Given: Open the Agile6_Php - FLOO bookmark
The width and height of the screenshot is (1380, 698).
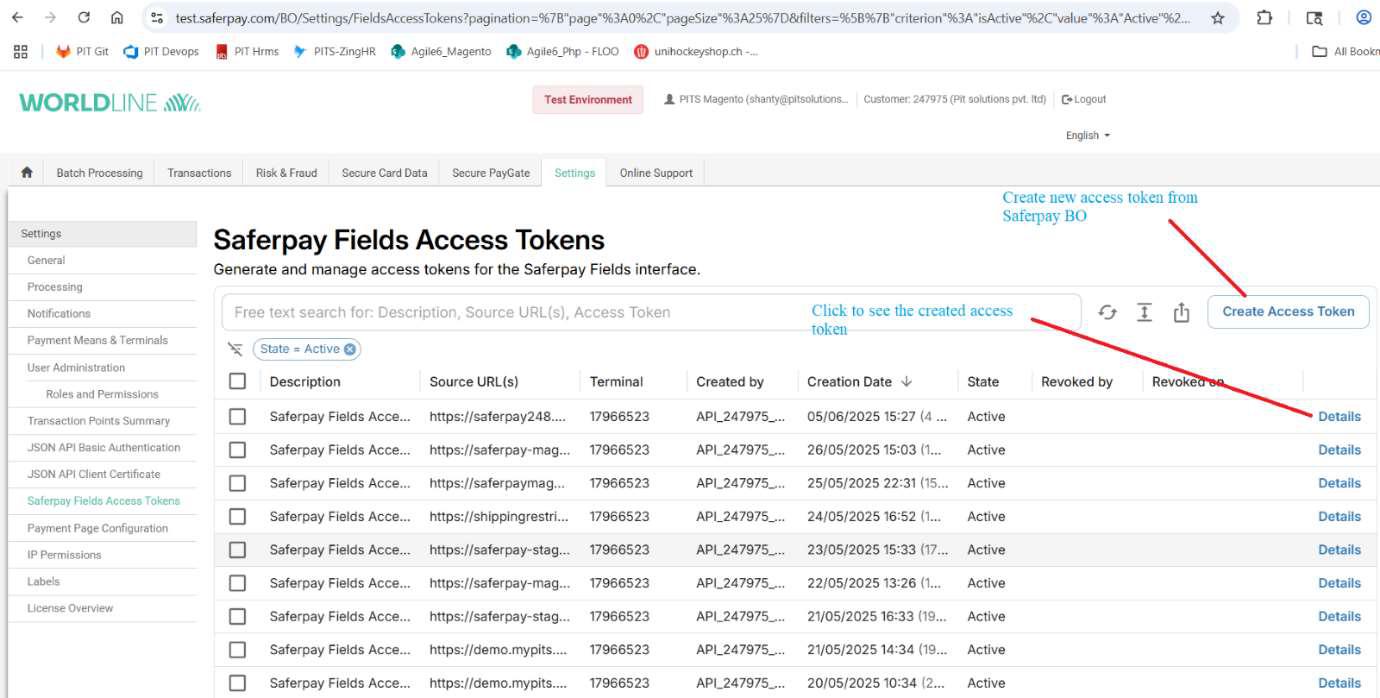Looking at the screenshot, I should coord(563,51).
